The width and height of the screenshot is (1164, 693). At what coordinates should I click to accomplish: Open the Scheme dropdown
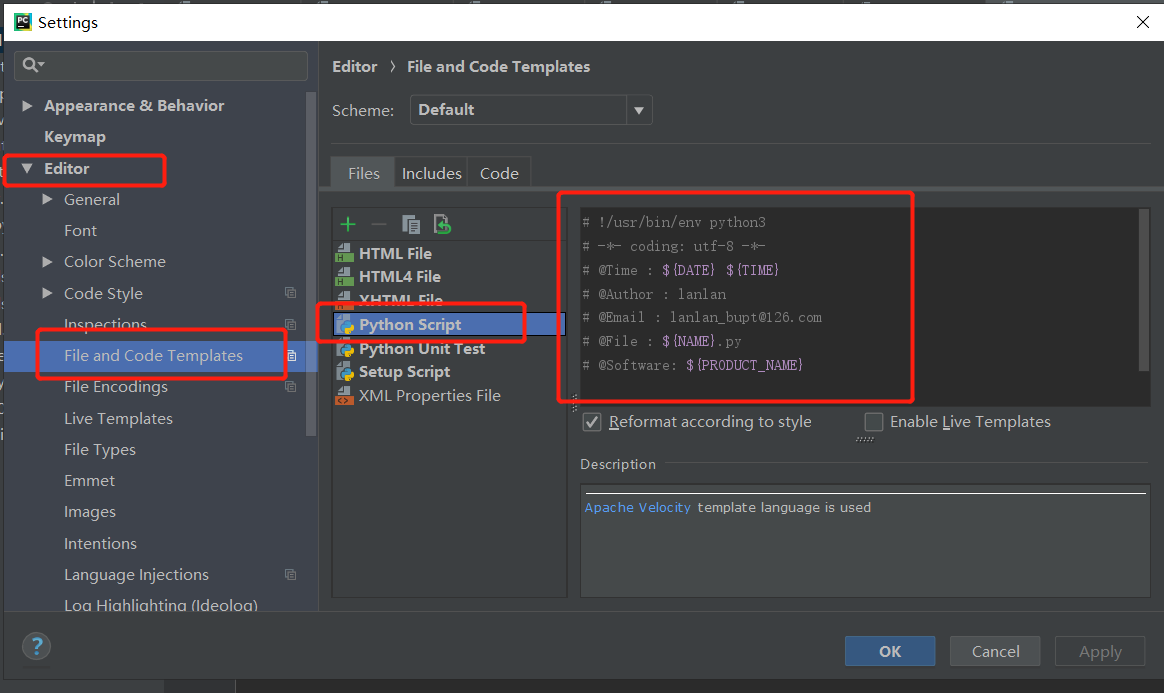click(638, 110)
